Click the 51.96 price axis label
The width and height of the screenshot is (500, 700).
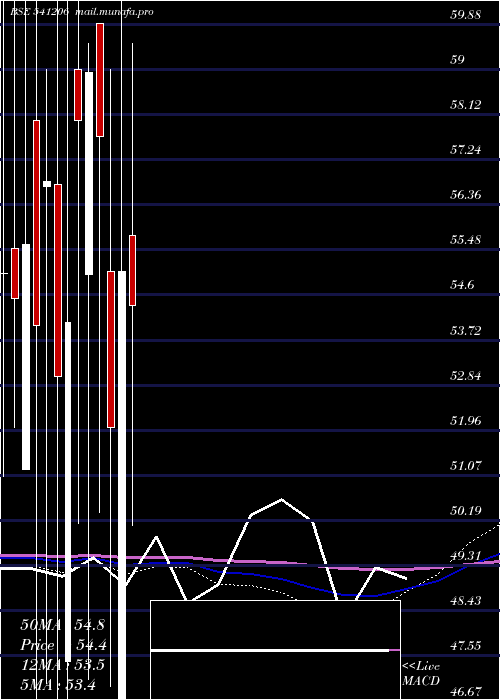coord(465,421)
